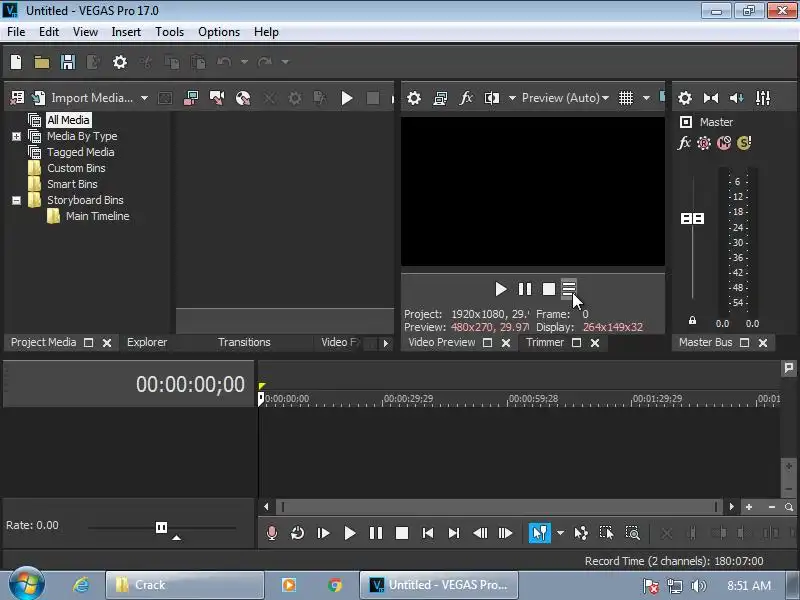Viewport: 800px width, 600px height.
Task: Toggle Master solo S icon
Action: (x=744, y=143)
